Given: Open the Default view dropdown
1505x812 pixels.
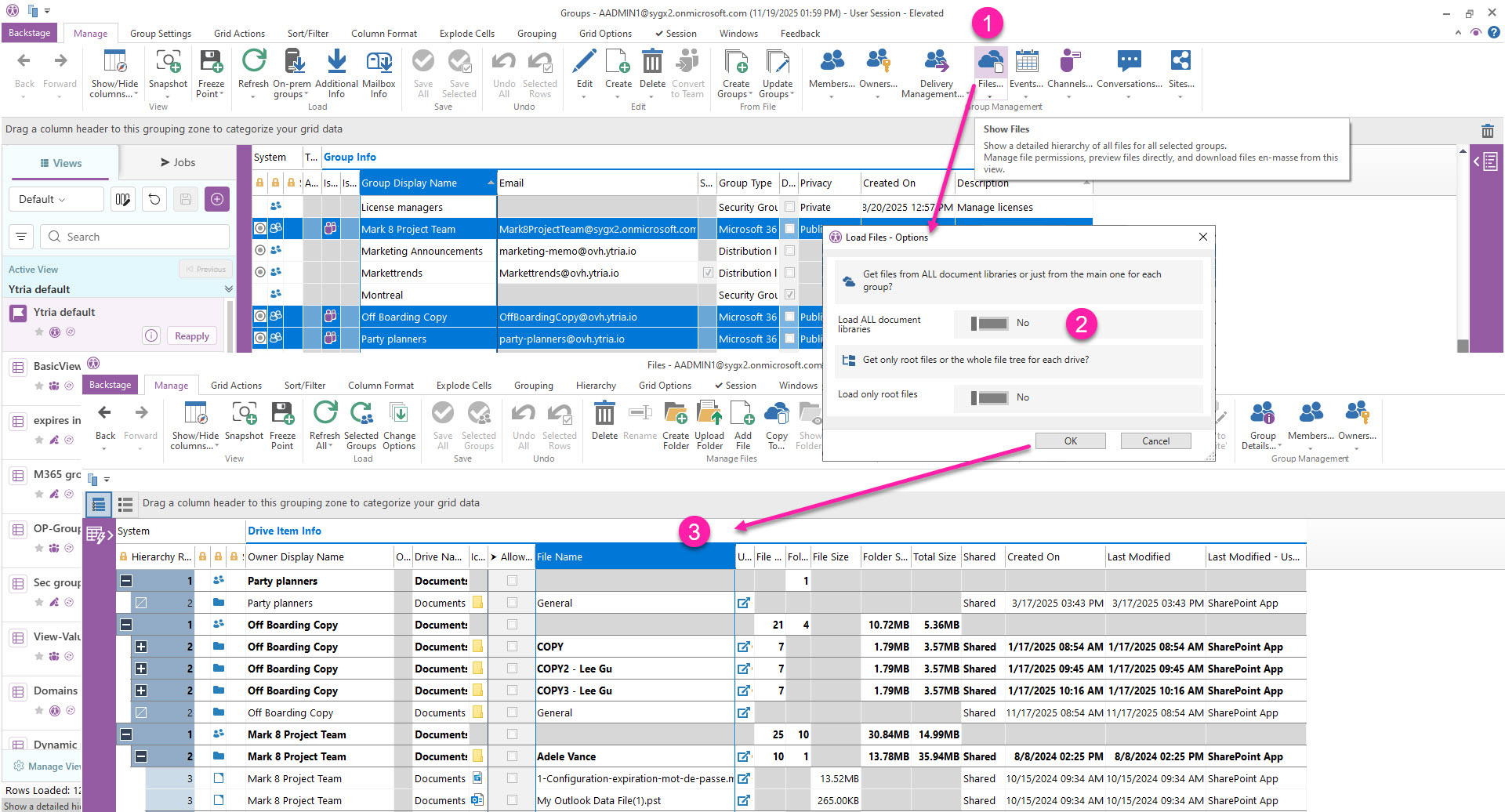Looking at the screenshot, I should 55,199.
